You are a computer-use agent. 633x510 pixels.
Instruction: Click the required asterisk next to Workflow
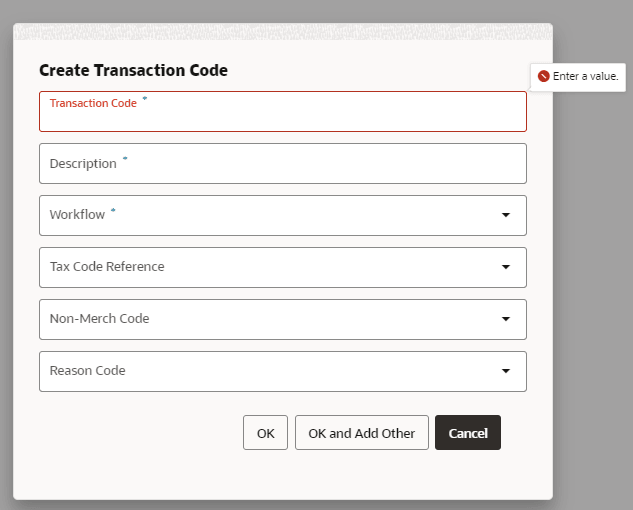point(113,210)
